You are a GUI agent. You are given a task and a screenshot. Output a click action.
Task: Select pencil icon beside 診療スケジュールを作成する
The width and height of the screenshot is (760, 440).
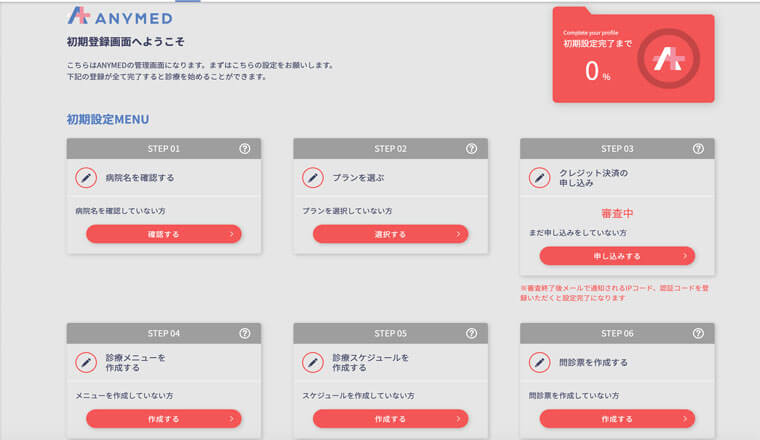tap(313, 362)
